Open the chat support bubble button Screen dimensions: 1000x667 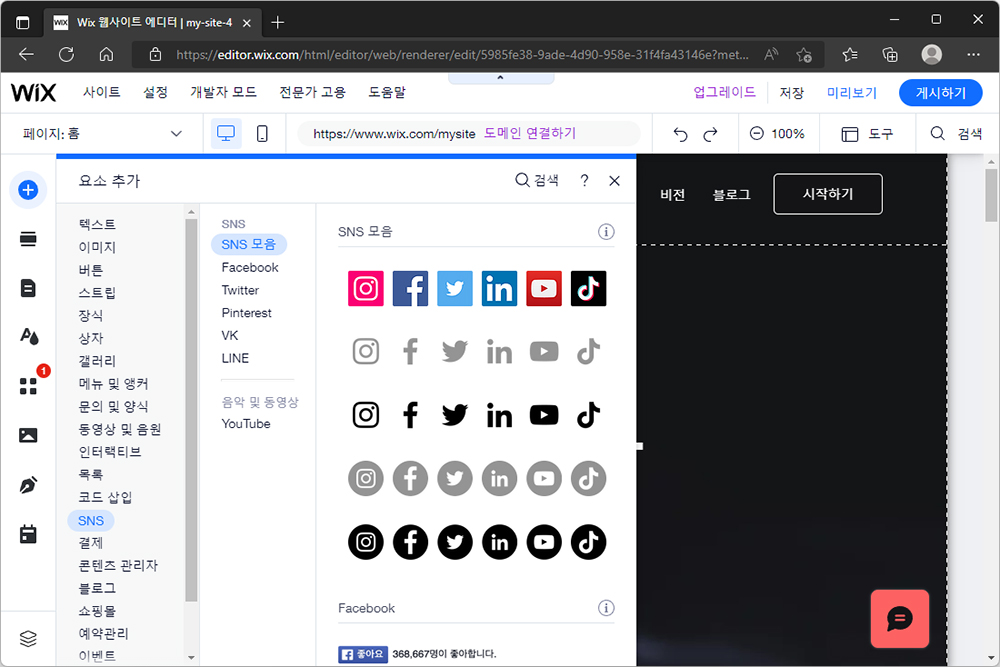tap(900, 619)
